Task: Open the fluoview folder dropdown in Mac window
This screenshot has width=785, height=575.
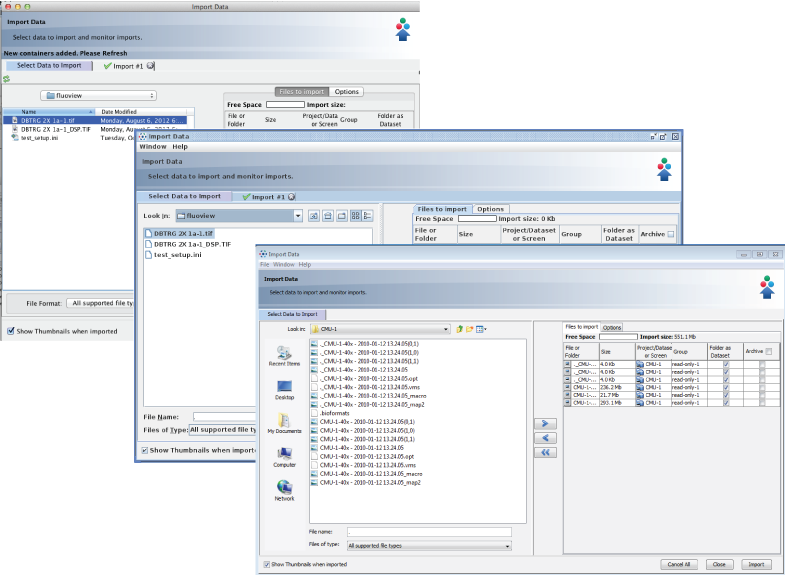Action: coord(105,96)
